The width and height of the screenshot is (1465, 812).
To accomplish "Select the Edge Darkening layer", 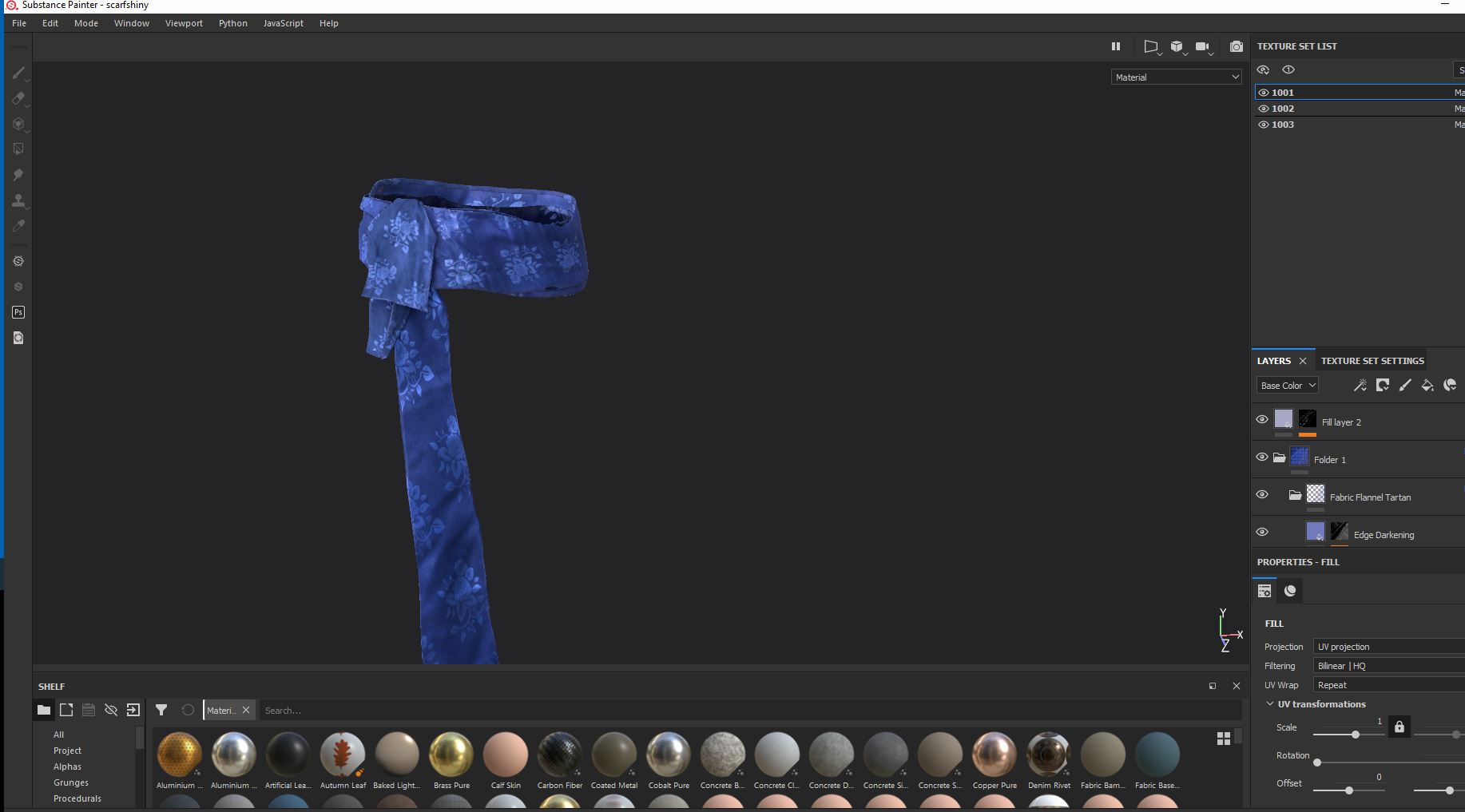I will pos(1384,535).
